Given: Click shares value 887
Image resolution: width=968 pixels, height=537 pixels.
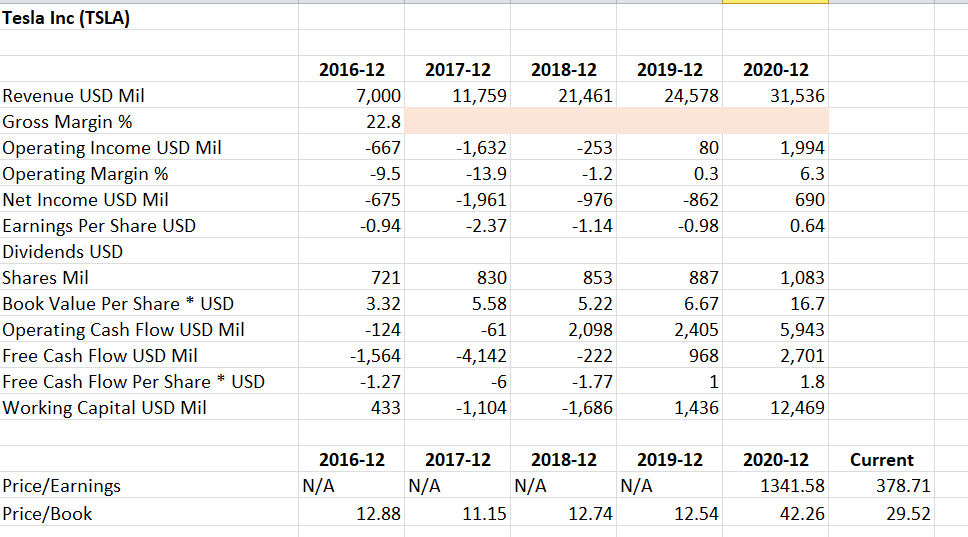Looking at the screenshot, I should tap(704, 277).
